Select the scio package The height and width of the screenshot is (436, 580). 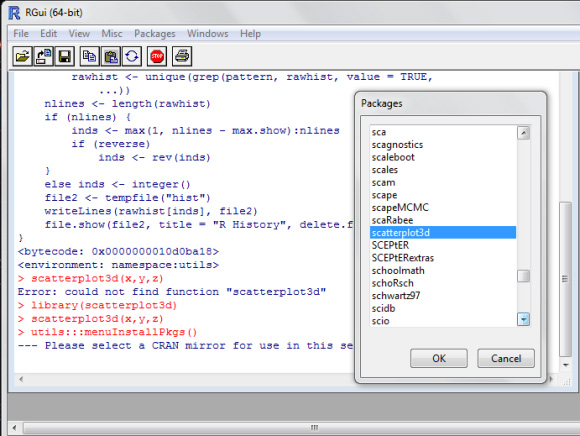click(443, 321)
